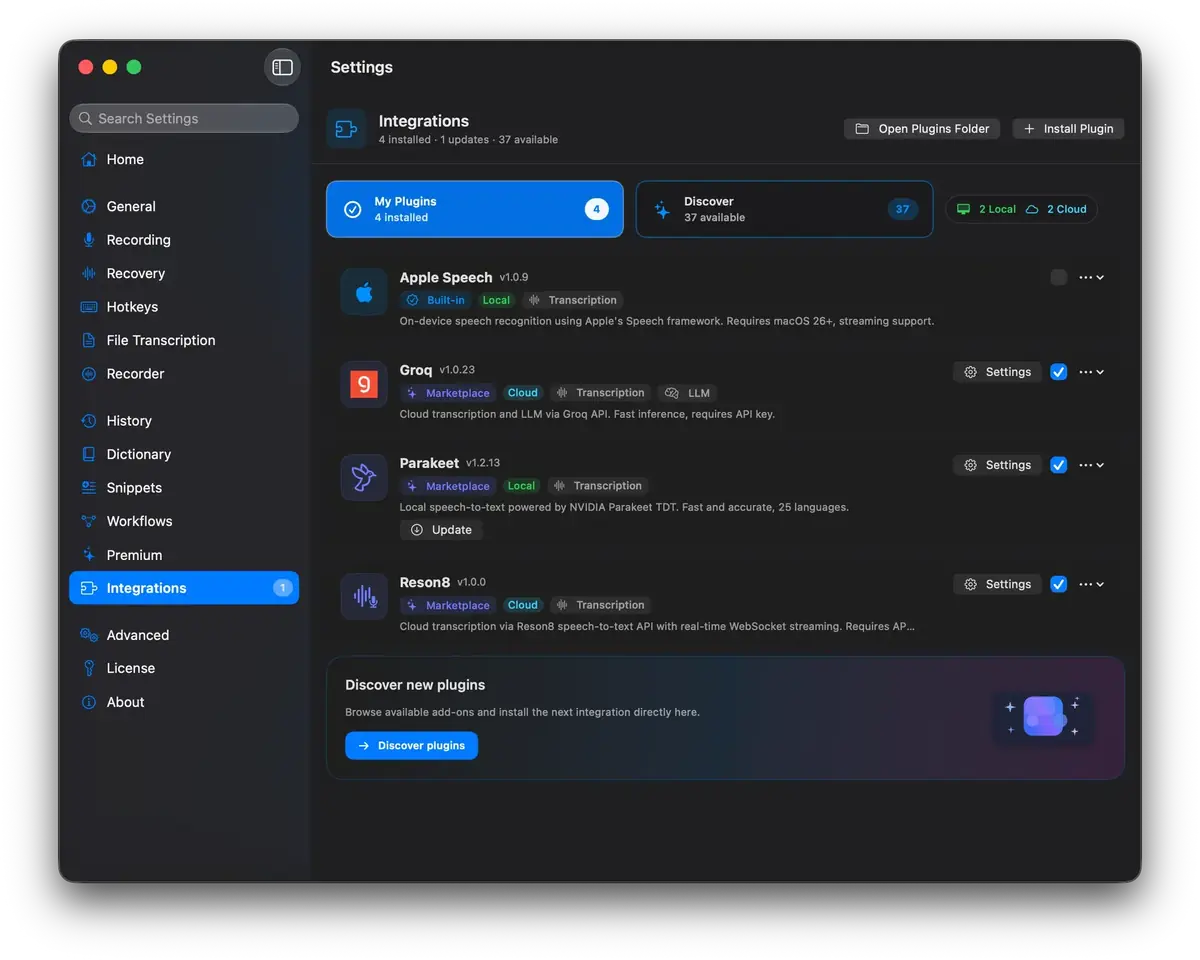
Task: Click the Recovery waveform icon in sidebar
Action: pos(89,273)
